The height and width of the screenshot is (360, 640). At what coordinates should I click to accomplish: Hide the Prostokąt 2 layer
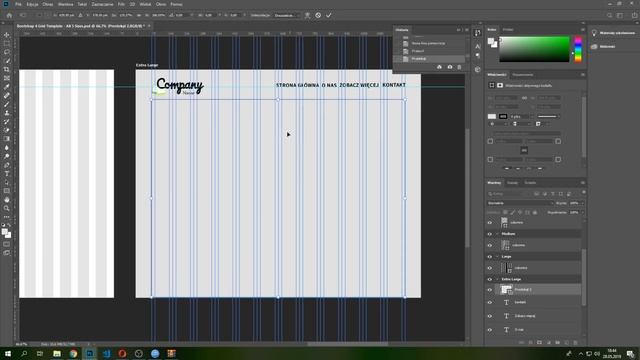pyautogui.click(x=490, y=290)
